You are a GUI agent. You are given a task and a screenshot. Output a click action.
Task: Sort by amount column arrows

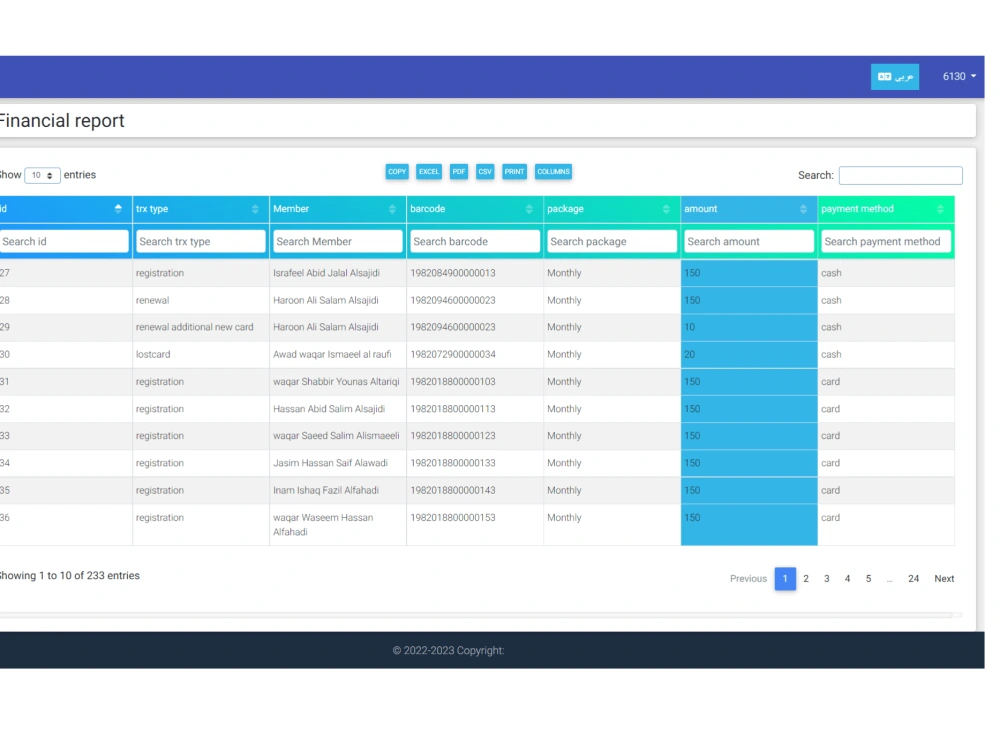(804, 209)
